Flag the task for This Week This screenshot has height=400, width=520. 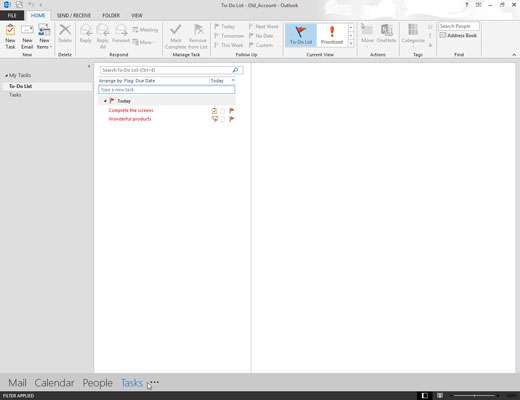coord(229,45)
